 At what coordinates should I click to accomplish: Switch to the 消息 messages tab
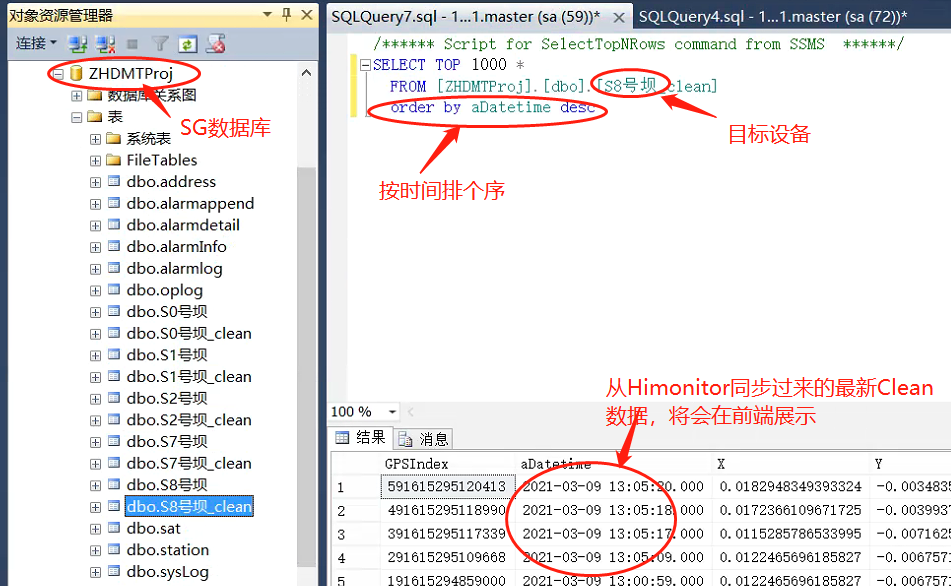[x=425, y=438]
